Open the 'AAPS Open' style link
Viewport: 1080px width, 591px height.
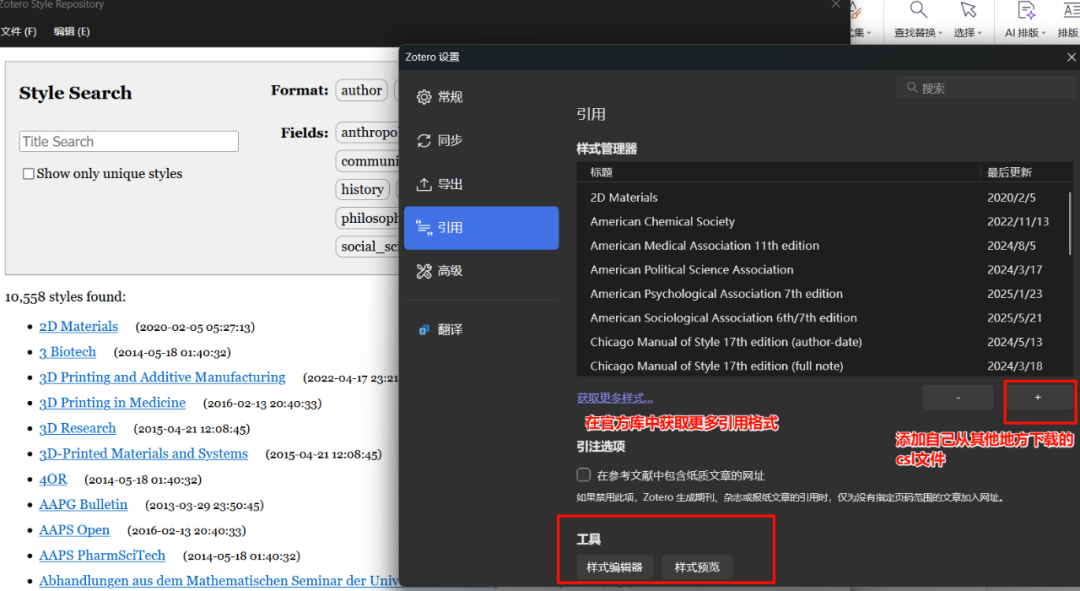[x=74, y=530]
